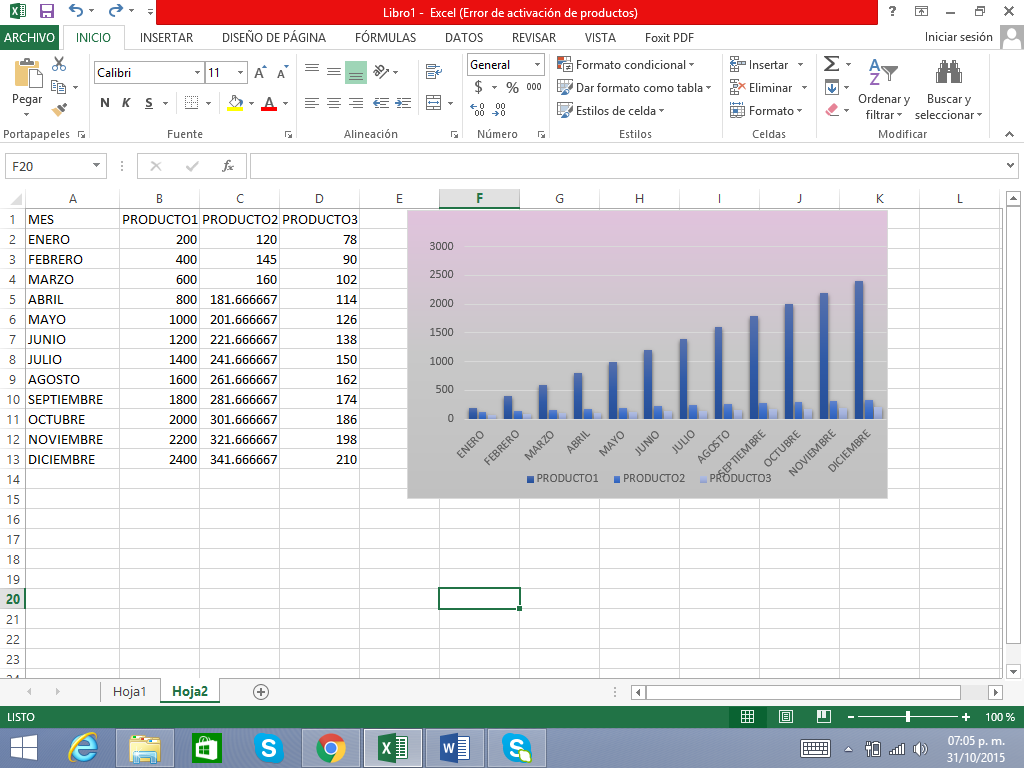
Task: Switch to the Hoja1 sheet tab
Action: 130,691
